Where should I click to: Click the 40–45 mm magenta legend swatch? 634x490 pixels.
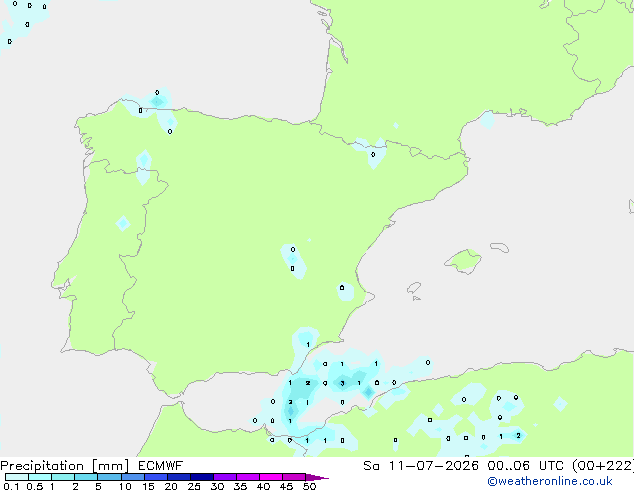[271, 477]
